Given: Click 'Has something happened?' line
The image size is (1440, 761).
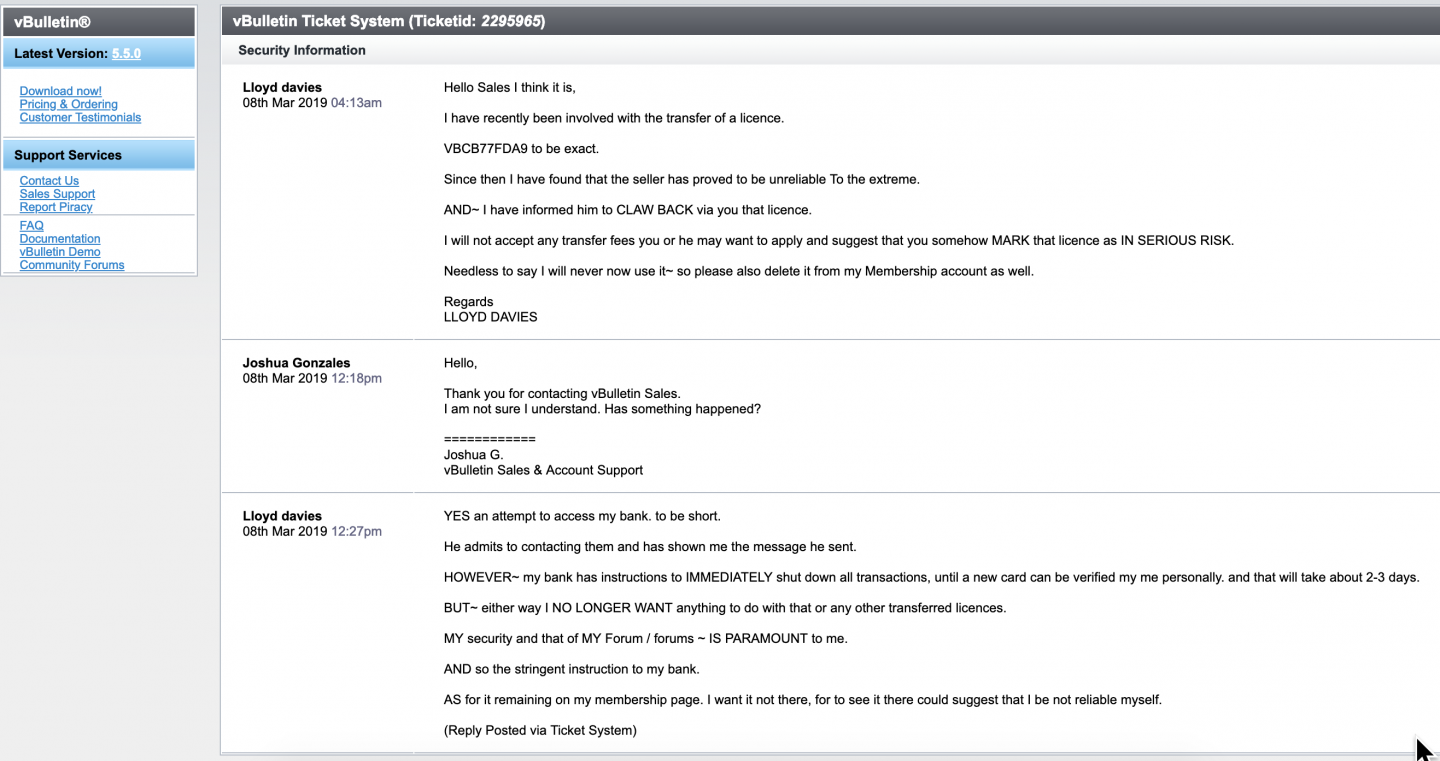Looking at the screenshot, I should (682, 410).
